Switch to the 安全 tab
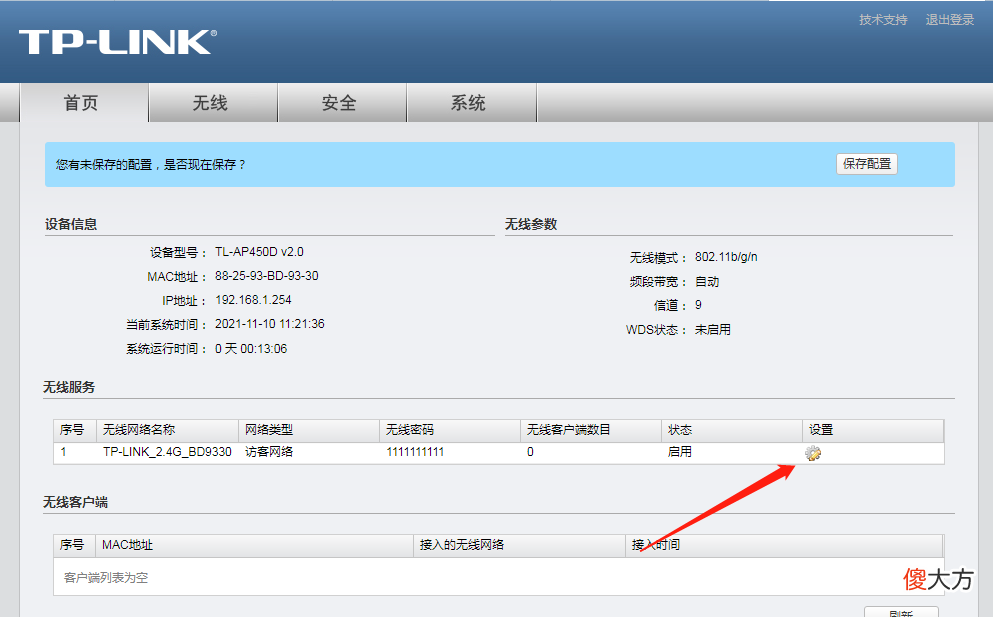The height and width of the screenshot is (617, 993). point(342,103)
